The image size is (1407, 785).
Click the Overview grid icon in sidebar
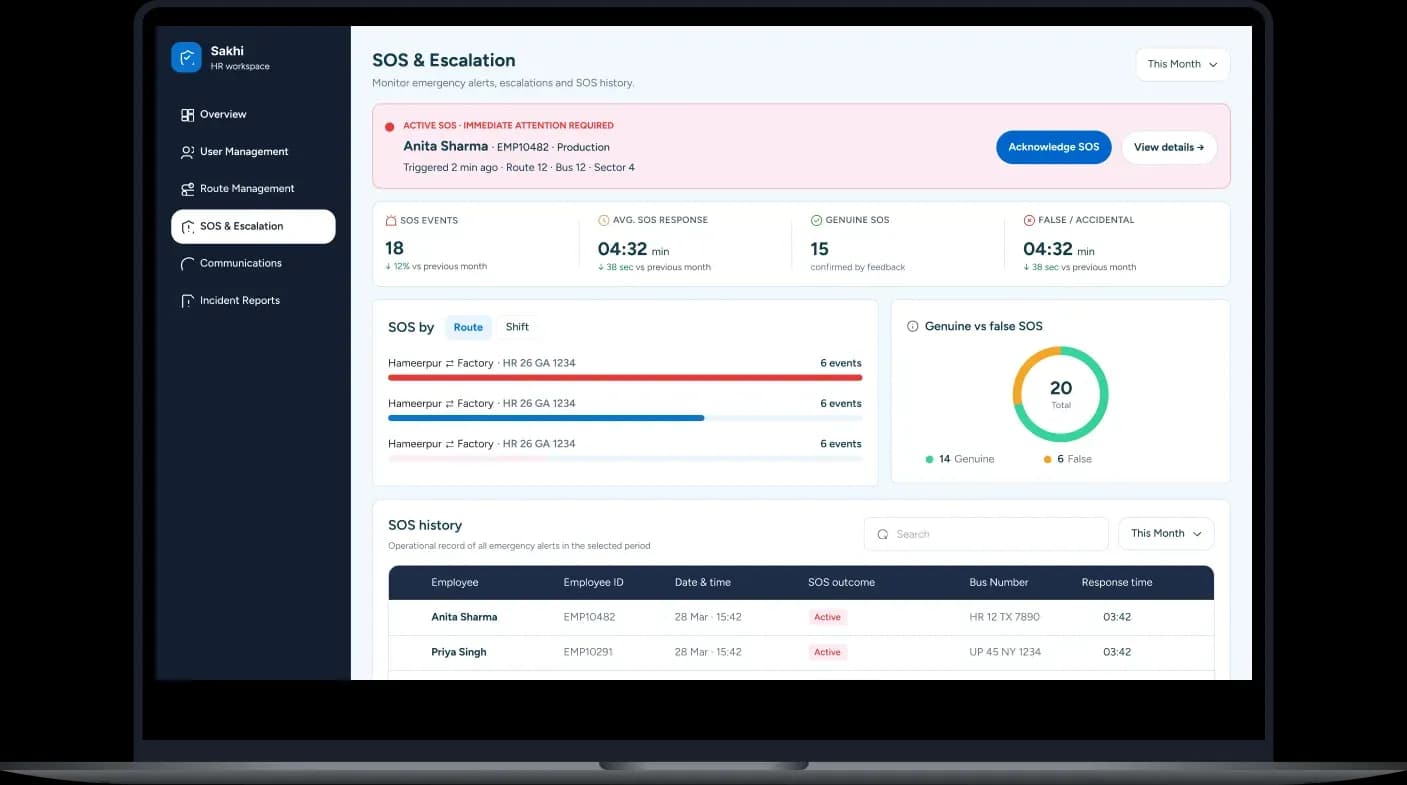pyautogui.click(x=187, y=115)
